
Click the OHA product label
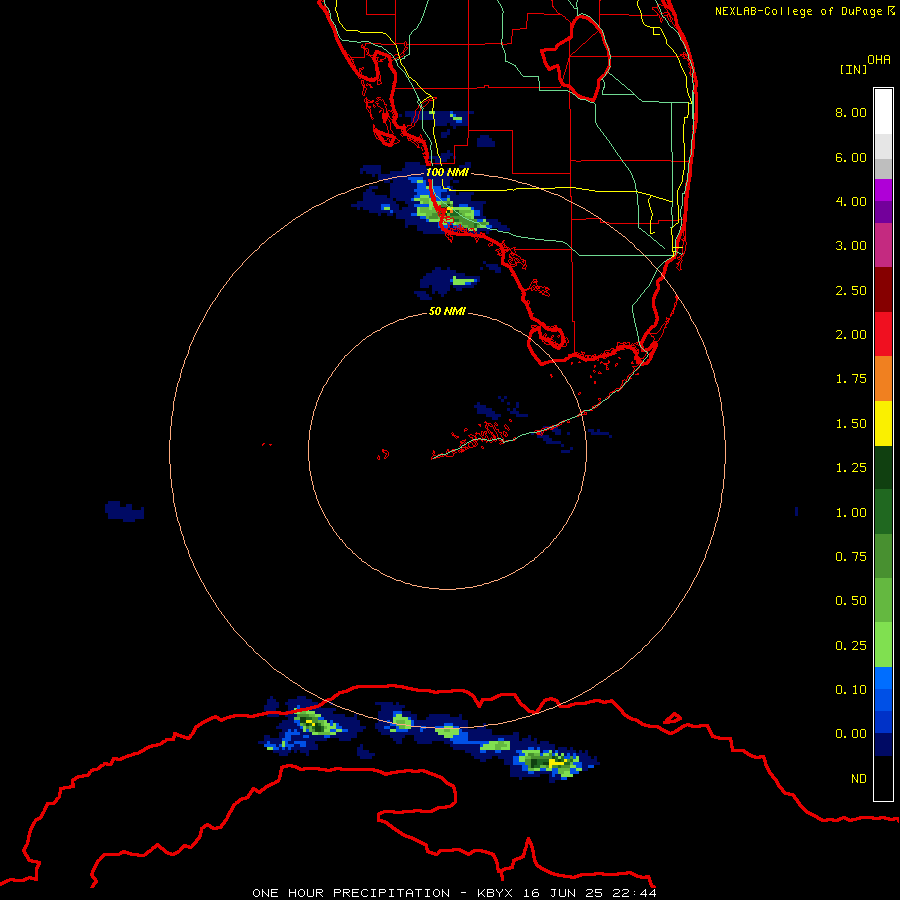pos(879,60)
